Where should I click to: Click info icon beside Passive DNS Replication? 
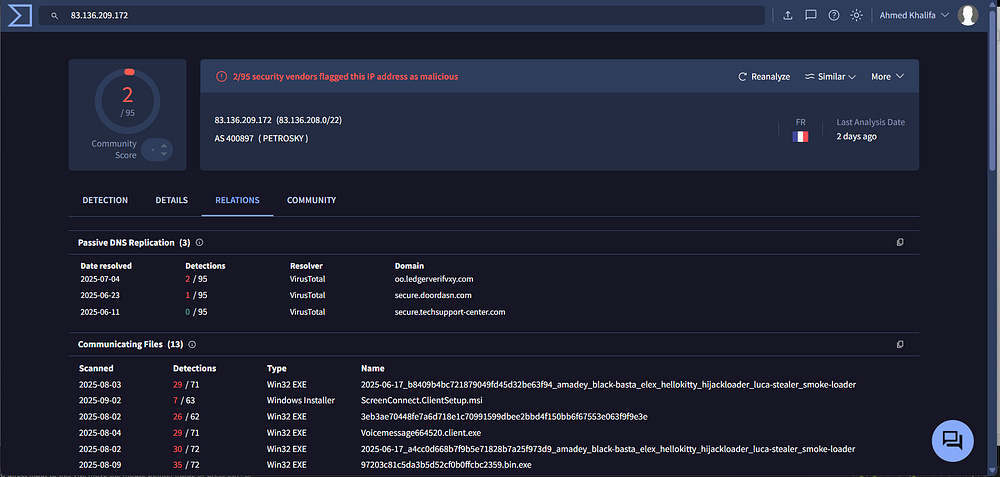(x=199, y=243)
